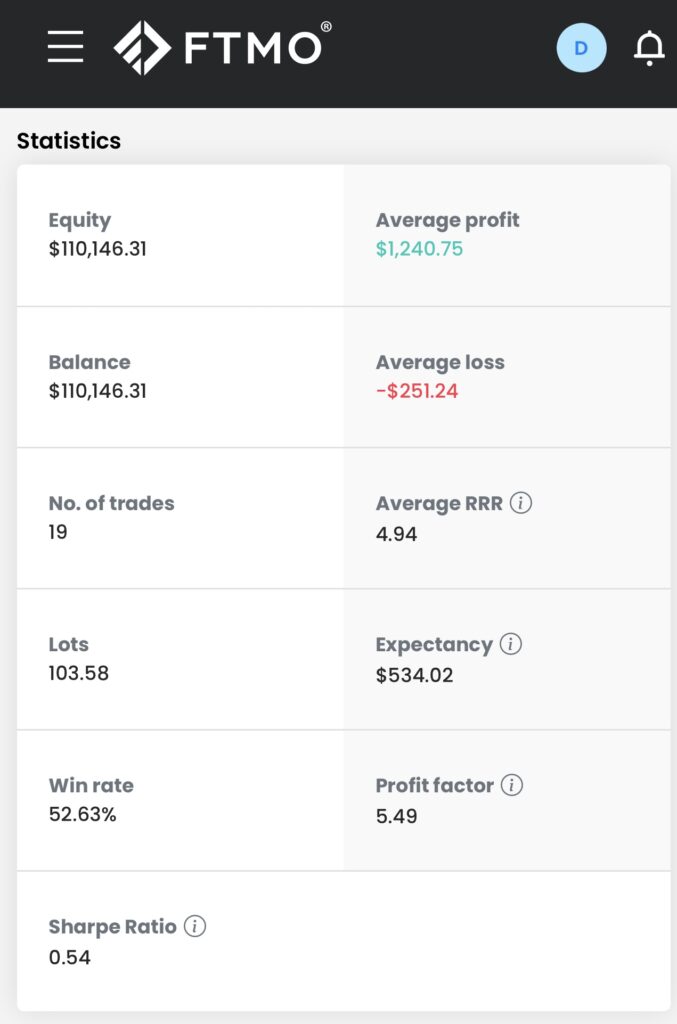Show info for Average RRR
Screen dimensions: 677x1024
tap(521, 503)
